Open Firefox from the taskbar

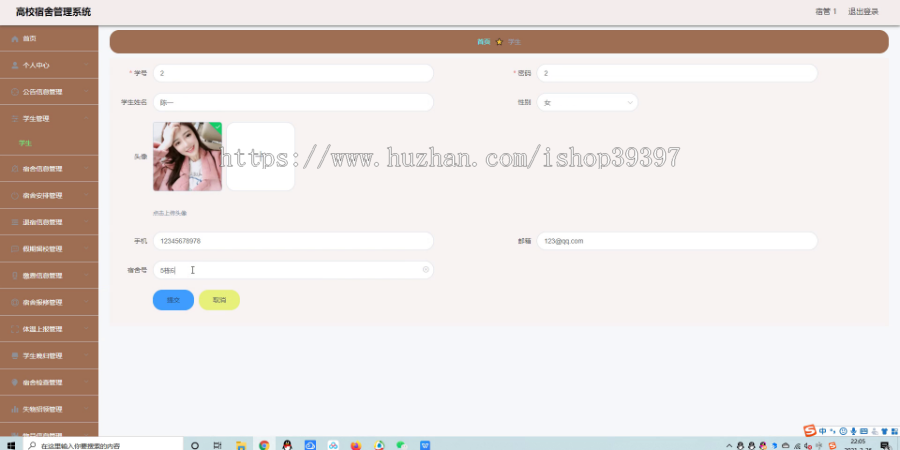coord(356,445)
